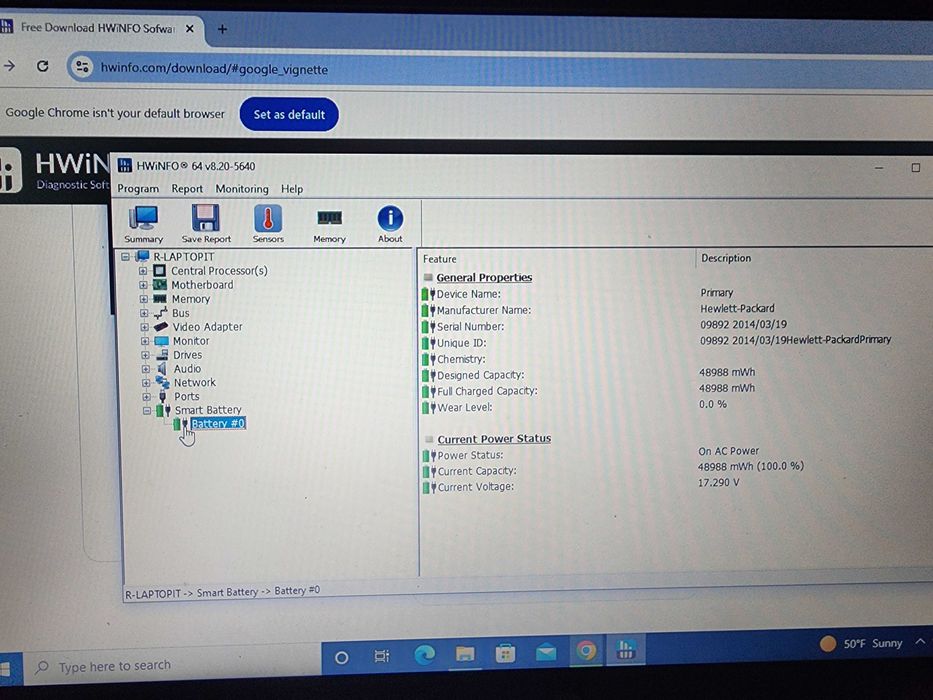Click the Save Report floppy icon
Screen dimensions: 933x700
click(206, 224)
